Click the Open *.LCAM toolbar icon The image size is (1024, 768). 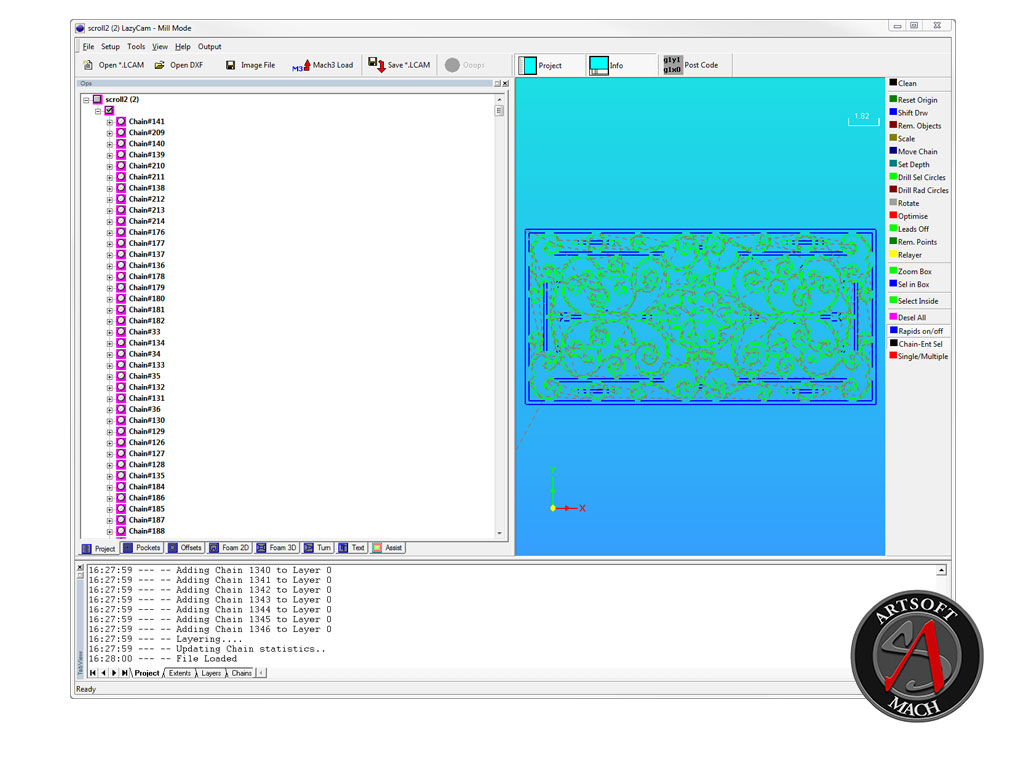(88, 65)
